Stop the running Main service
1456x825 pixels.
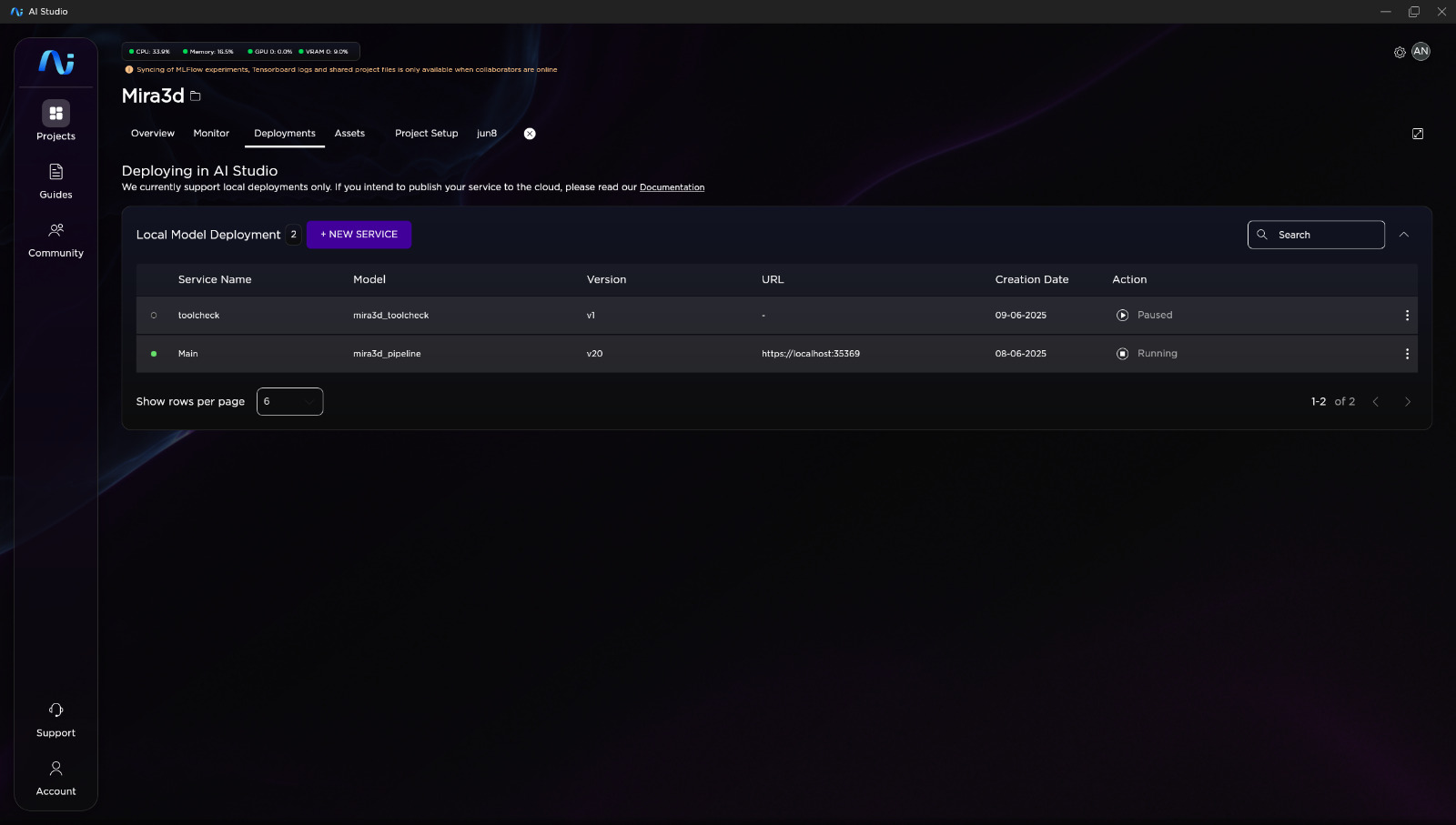(1122, 353)
